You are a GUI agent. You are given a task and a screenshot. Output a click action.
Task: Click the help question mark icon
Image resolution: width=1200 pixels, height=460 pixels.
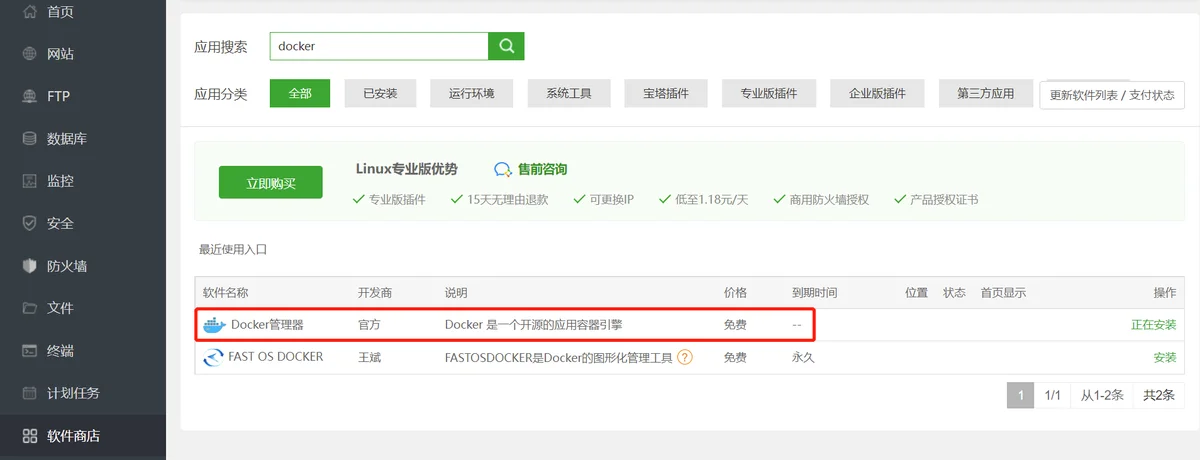(x=685, y=357)
